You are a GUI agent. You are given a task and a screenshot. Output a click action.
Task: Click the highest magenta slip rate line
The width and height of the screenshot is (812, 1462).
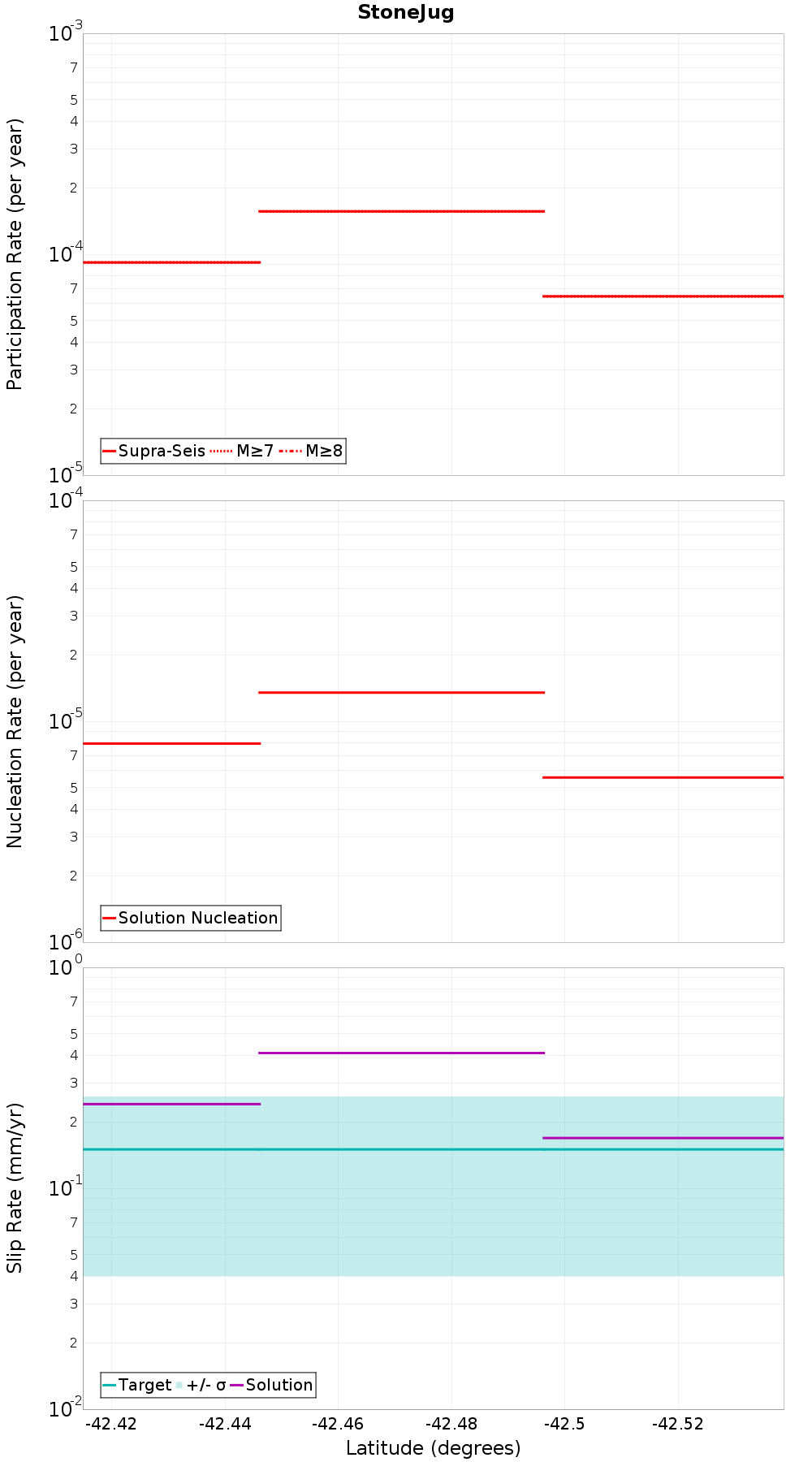click(x=401, y=1053)
